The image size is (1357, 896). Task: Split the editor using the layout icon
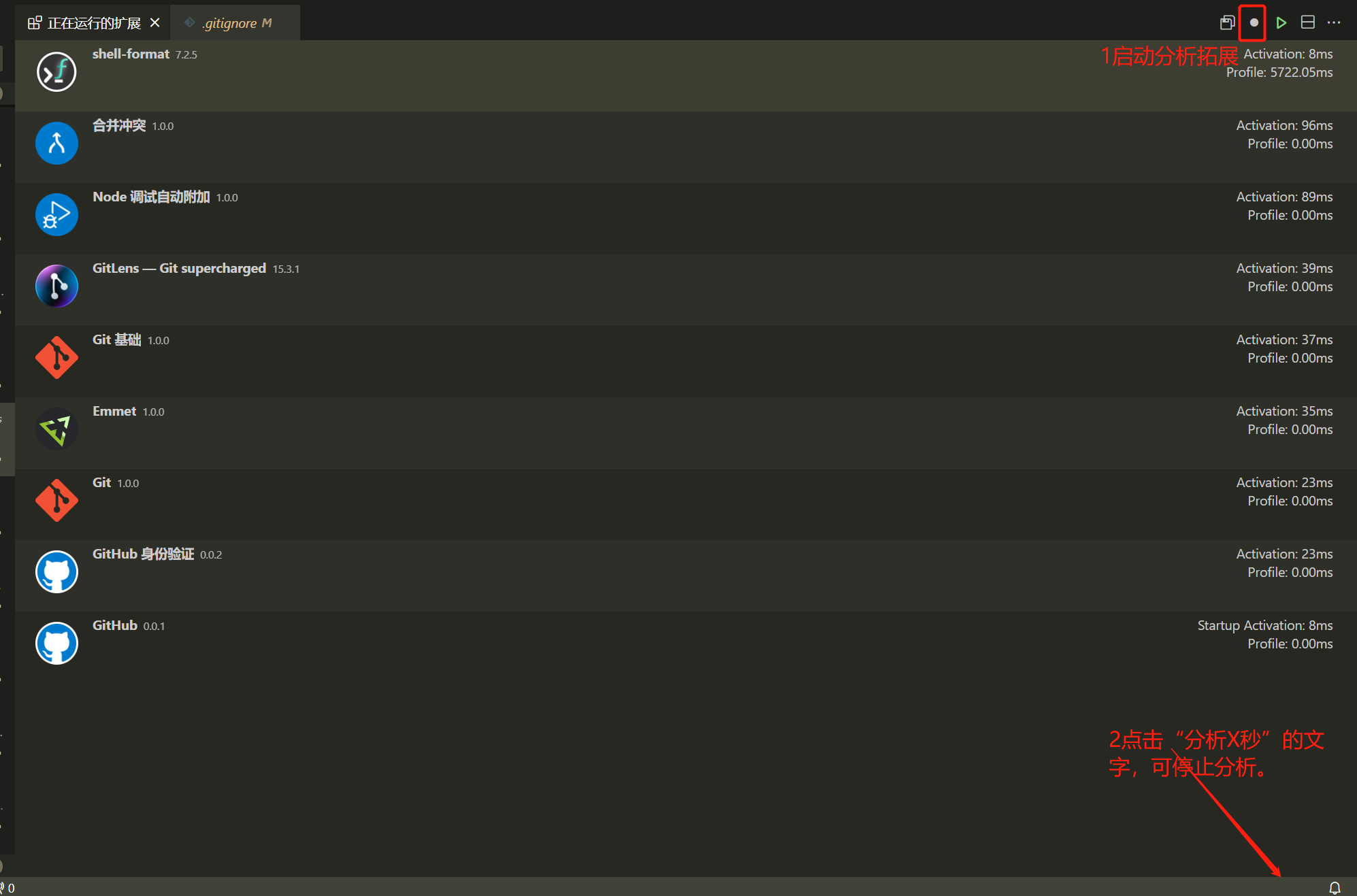tap(1307, 22)
